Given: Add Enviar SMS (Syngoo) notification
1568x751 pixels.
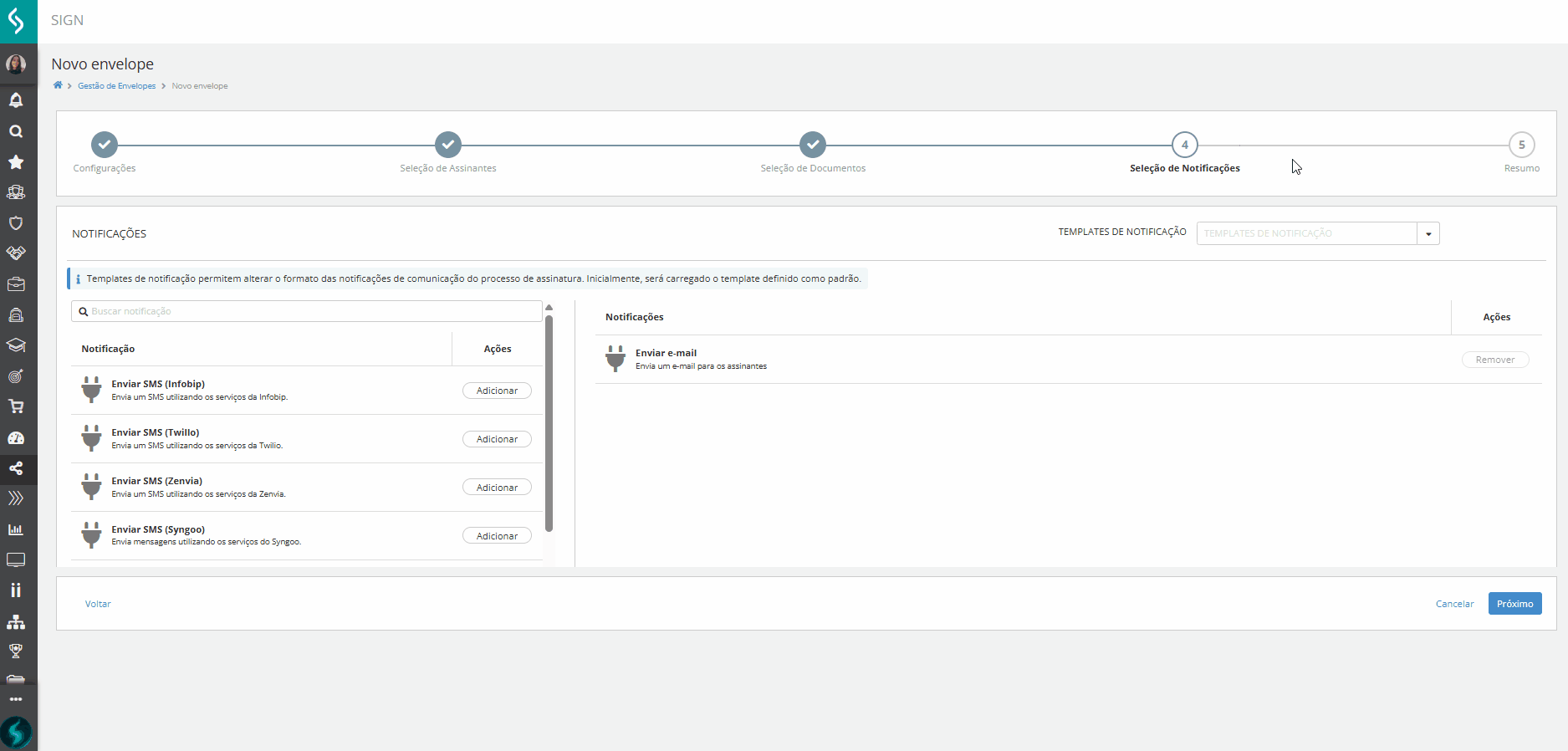Looking at the screenshot, I should tap(497, 536).
